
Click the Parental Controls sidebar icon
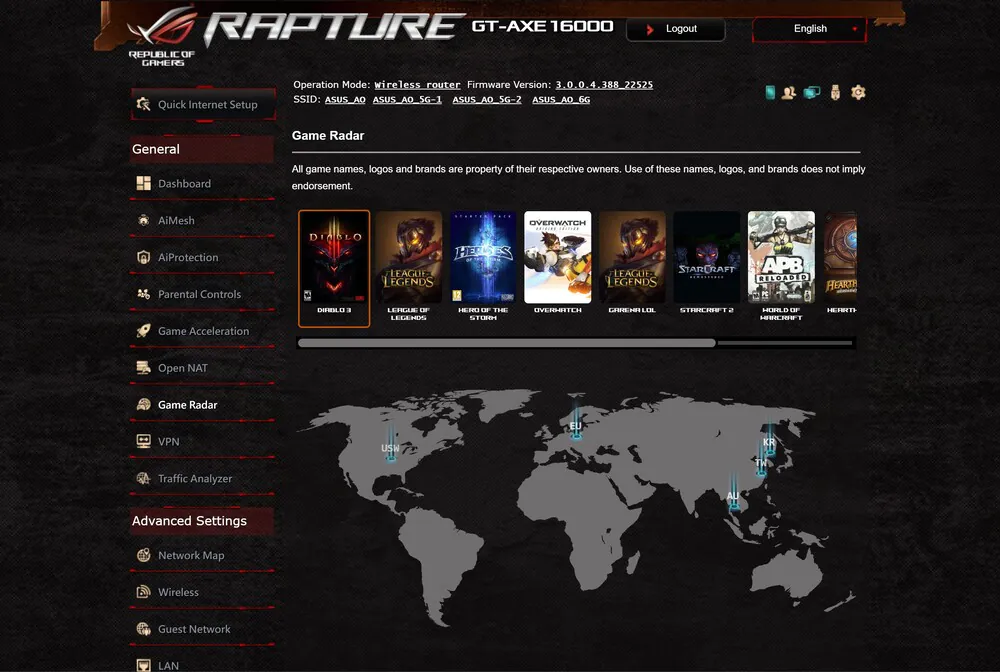[x=143, y=294]
